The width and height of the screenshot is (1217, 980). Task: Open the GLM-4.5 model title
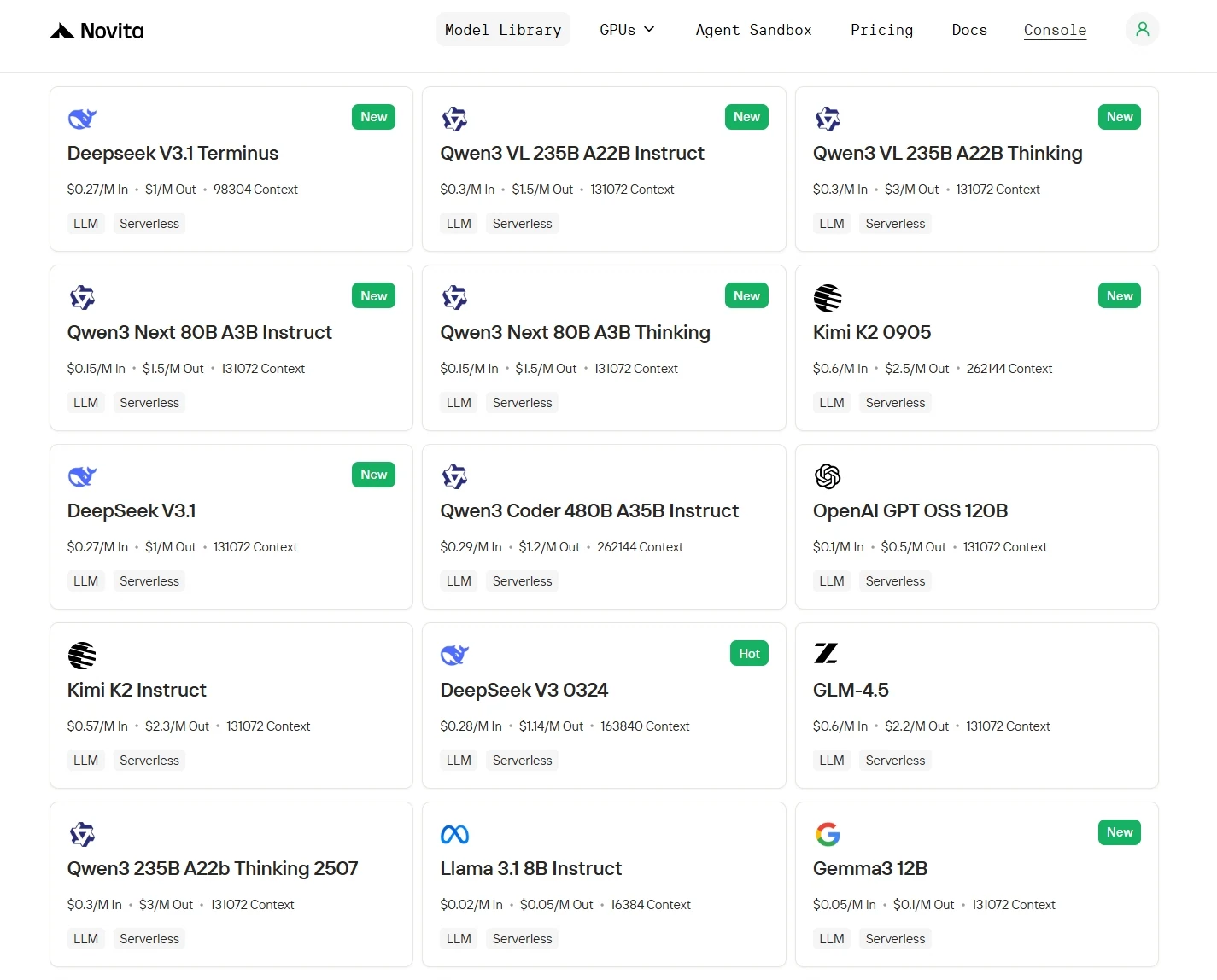[x=851, y=691]
